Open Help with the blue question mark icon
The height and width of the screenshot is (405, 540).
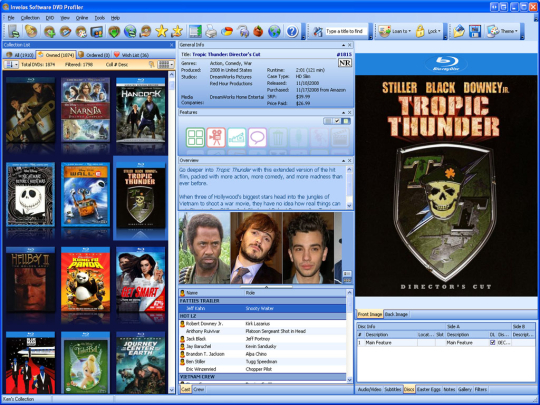click(292, 32)
